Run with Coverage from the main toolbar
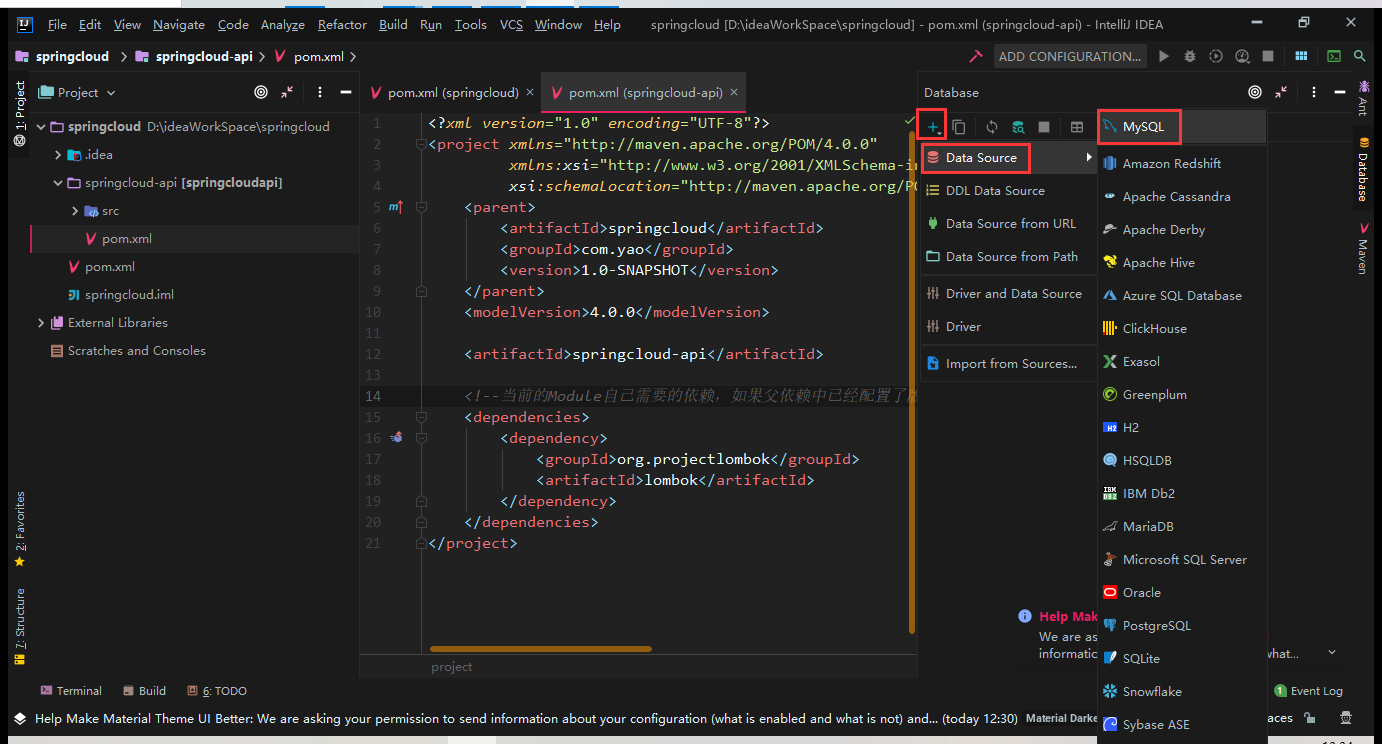Screen dimensions: 1382x744 click(x=1216, y=56)
